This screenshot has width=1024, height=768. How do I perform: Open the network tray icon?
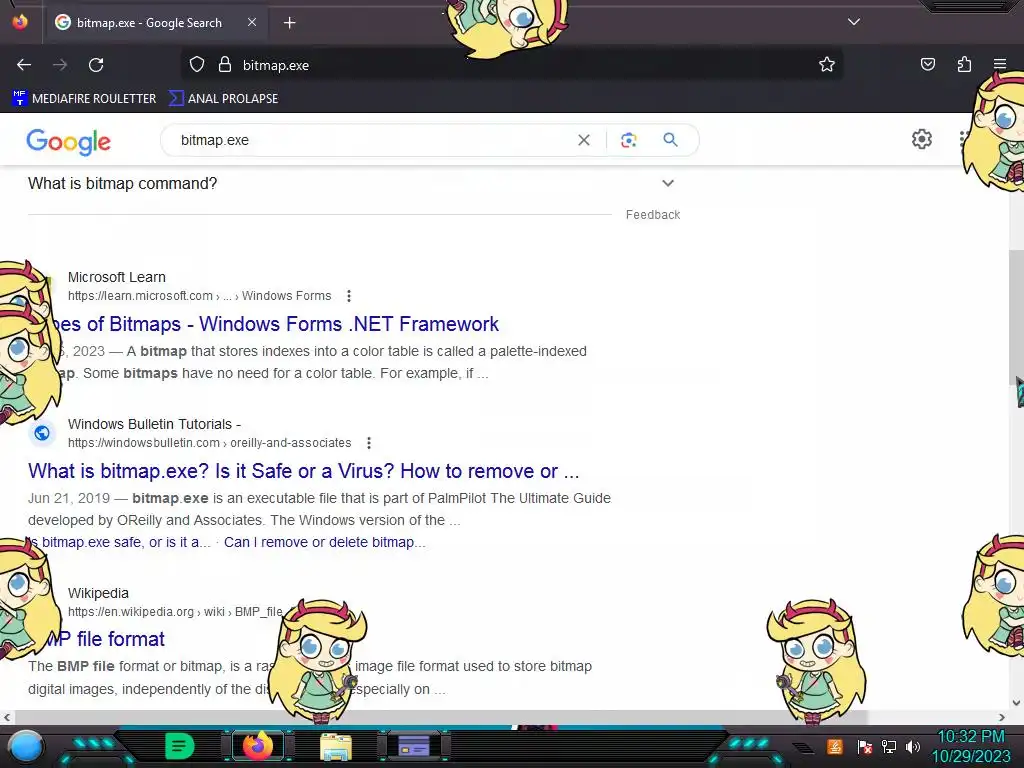point(889,746)
